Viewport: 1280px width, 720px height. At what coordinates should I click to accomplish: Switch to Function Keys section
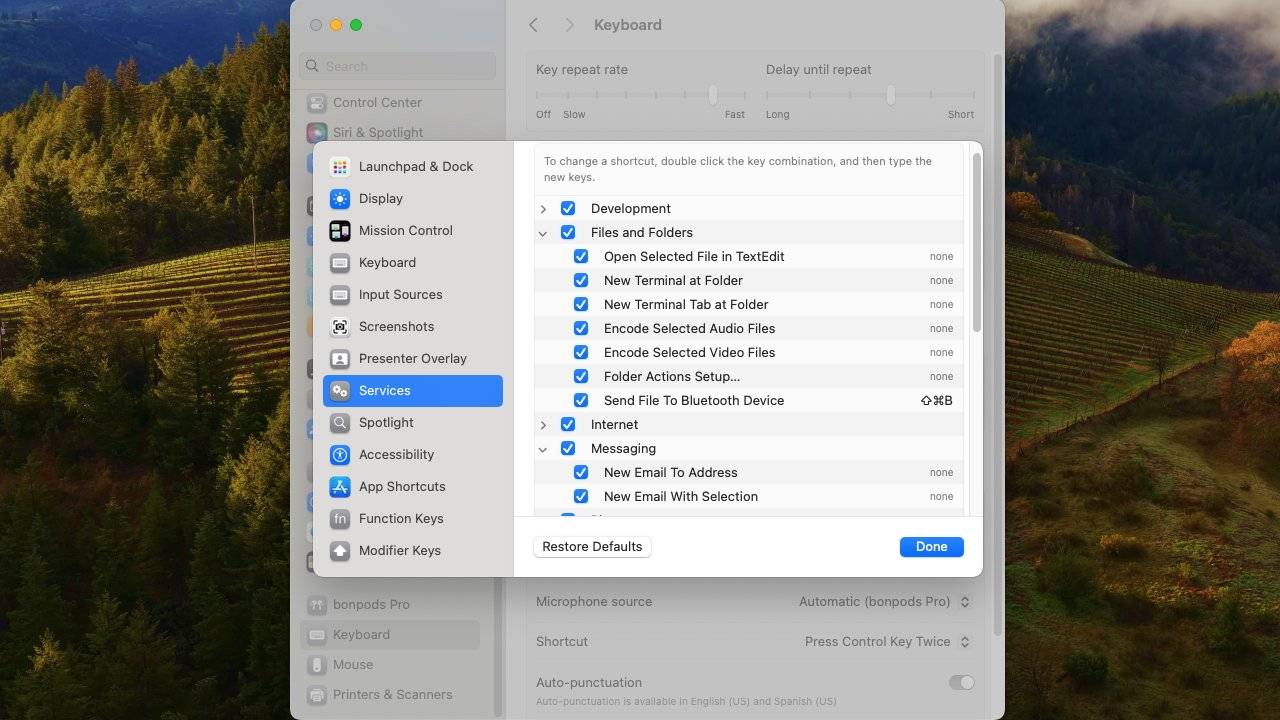tap(400, 519)
